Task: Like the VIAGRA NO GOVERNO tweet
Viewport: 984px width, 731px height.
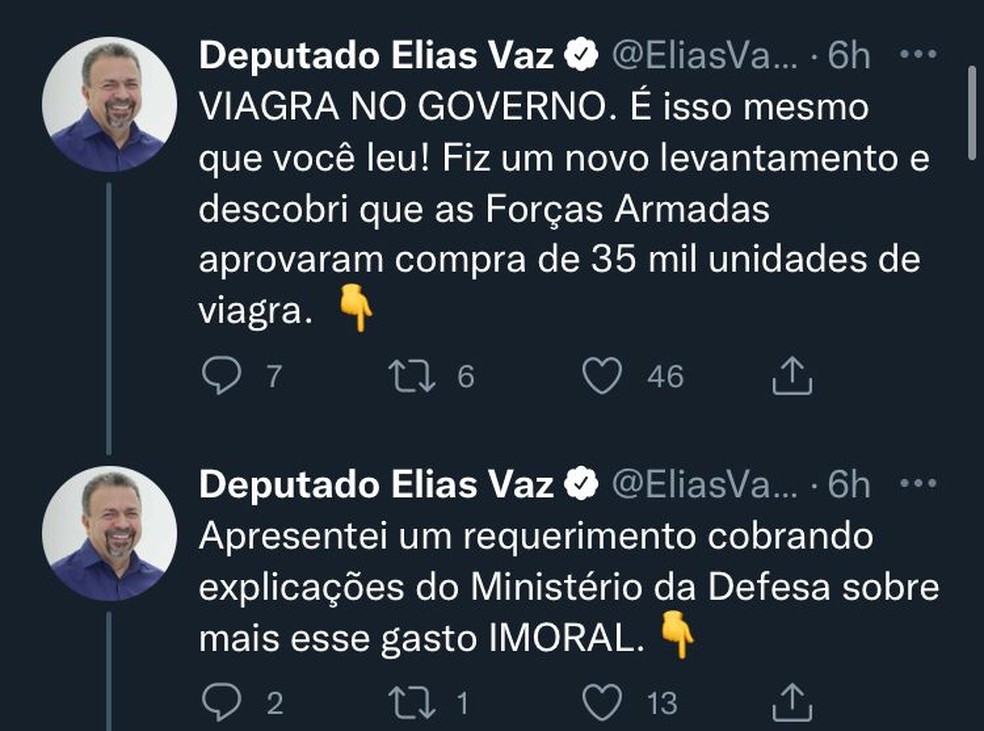Action: [601, 371]
